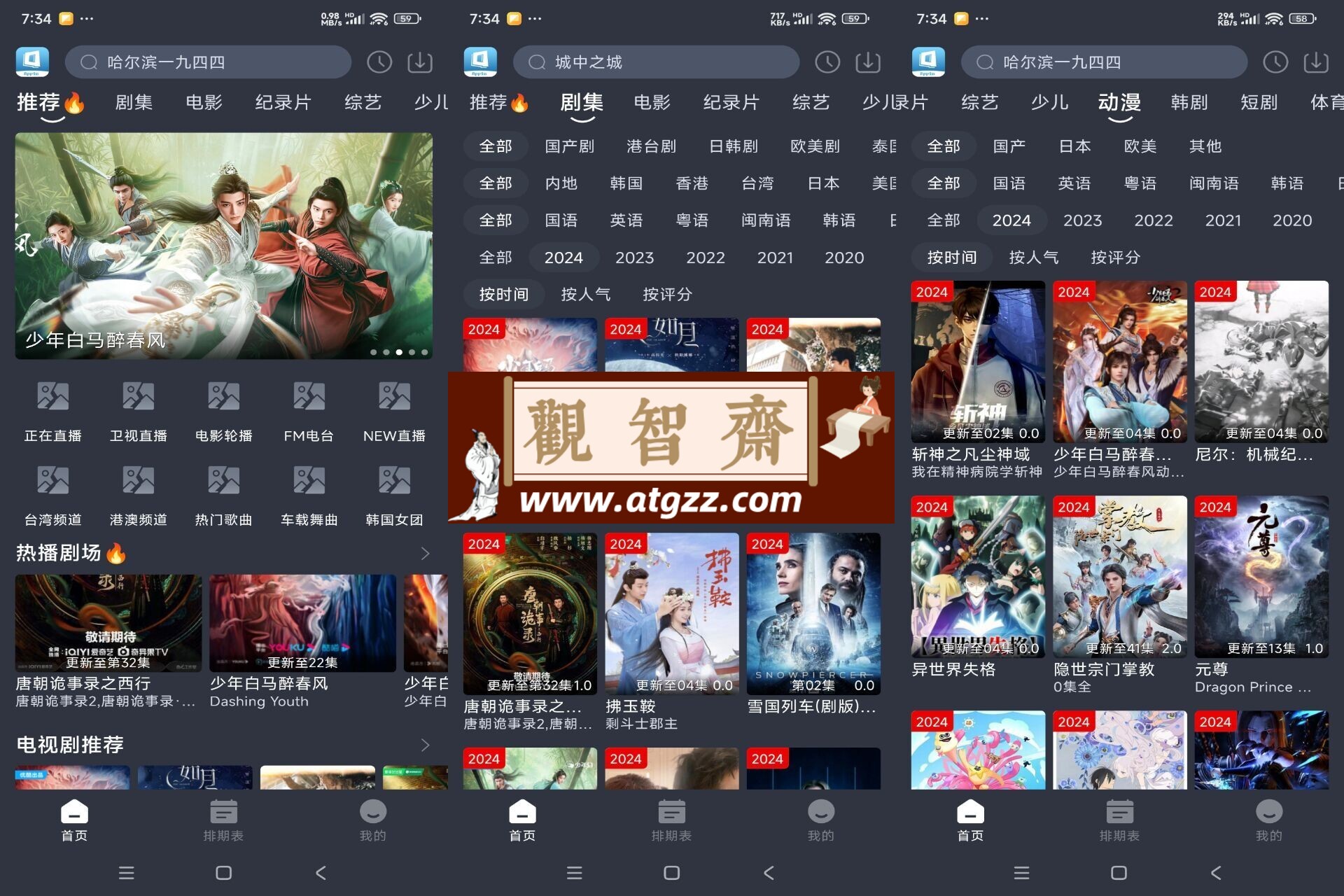Select 按评分 sort option in 动漫 screen

pyautogui.click(x=1115, y=258)
